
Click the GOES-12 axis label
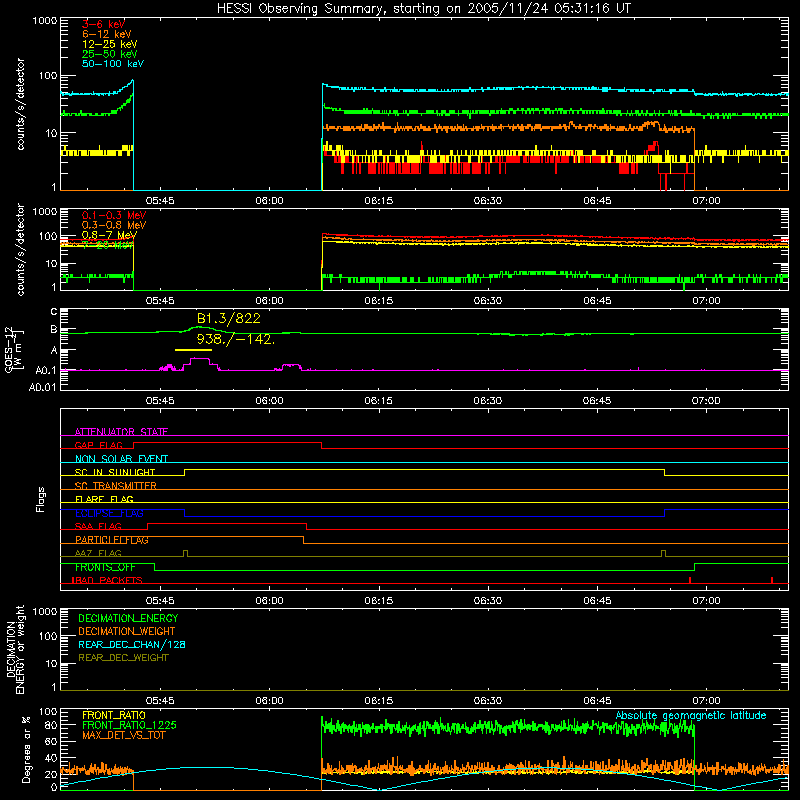click(x=14, y=350)
